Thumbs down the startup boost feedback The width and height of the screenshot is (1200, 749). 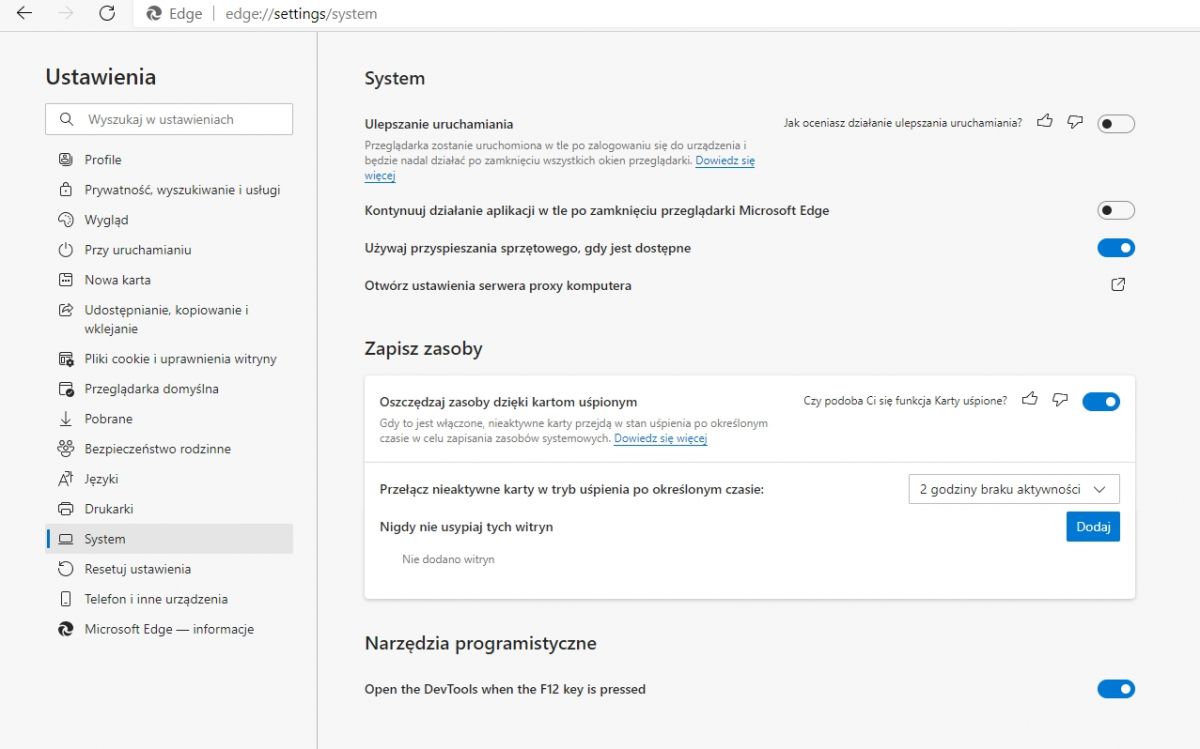coord(1075,122)
